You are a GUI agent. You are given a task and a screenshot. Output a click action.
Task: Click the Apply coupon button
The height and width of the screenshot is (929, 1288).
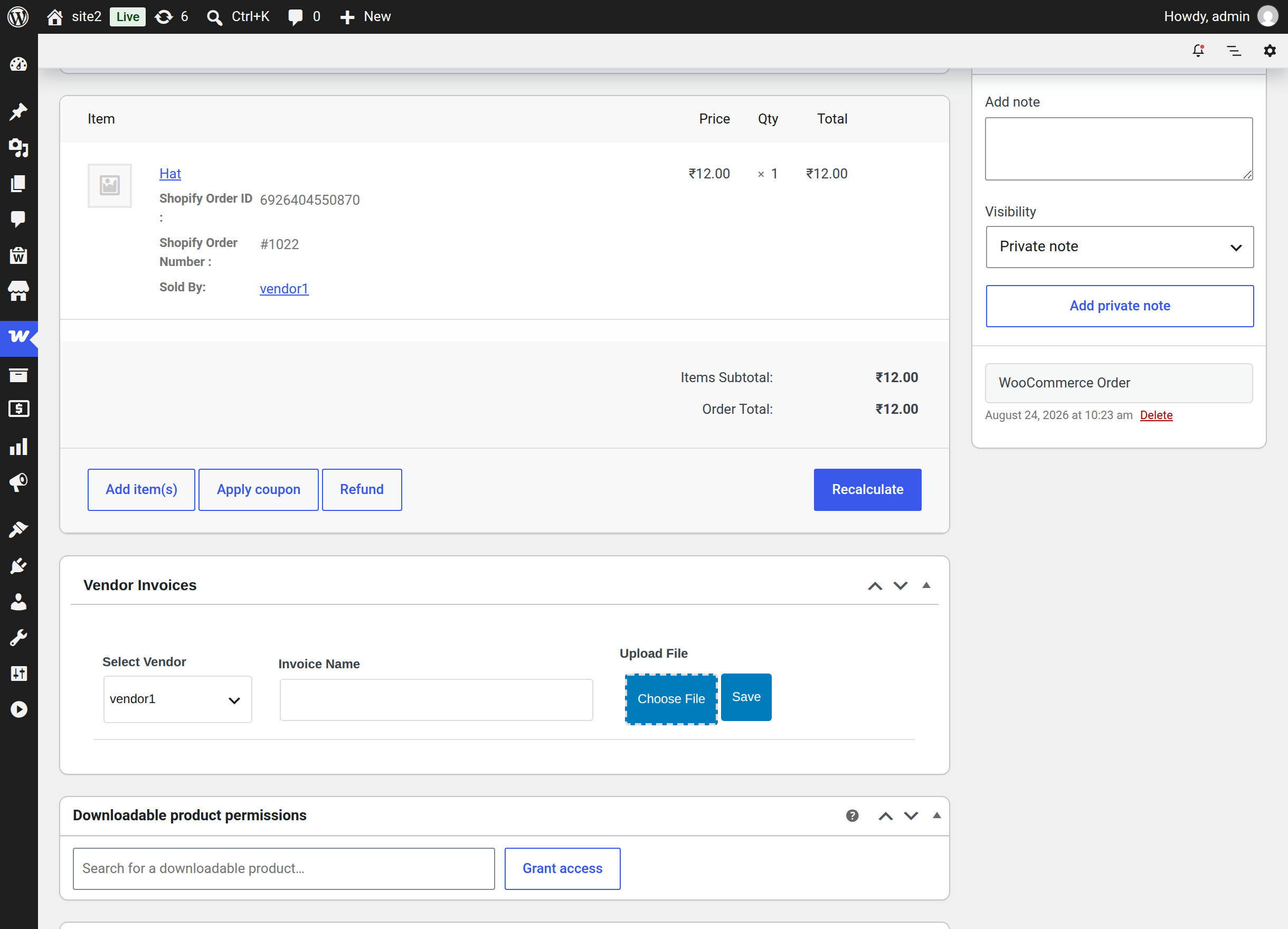point(259,489)
